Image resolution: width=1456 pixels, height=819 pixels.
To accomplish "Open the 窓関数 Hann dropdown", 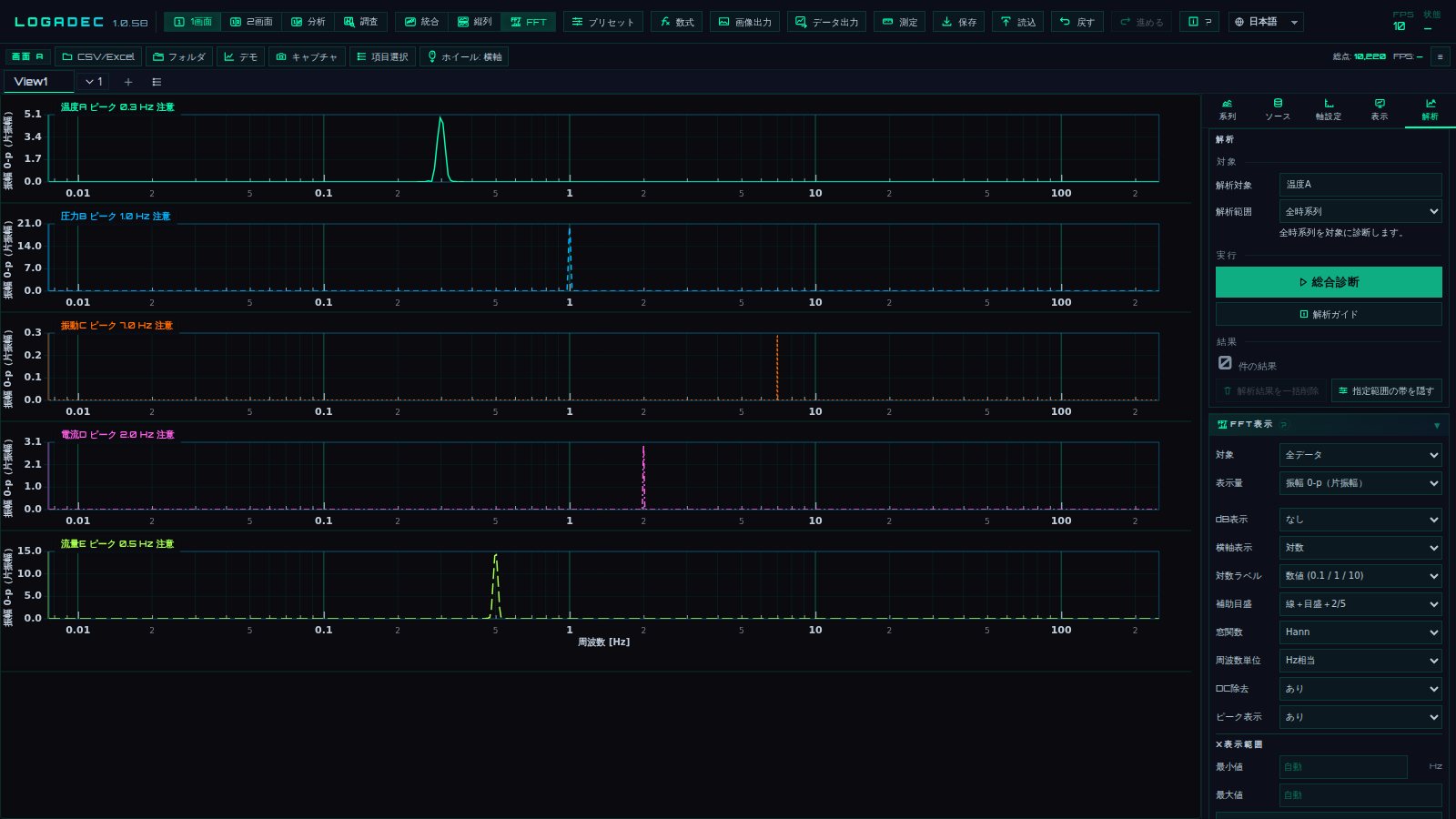I will [1360, 632].
